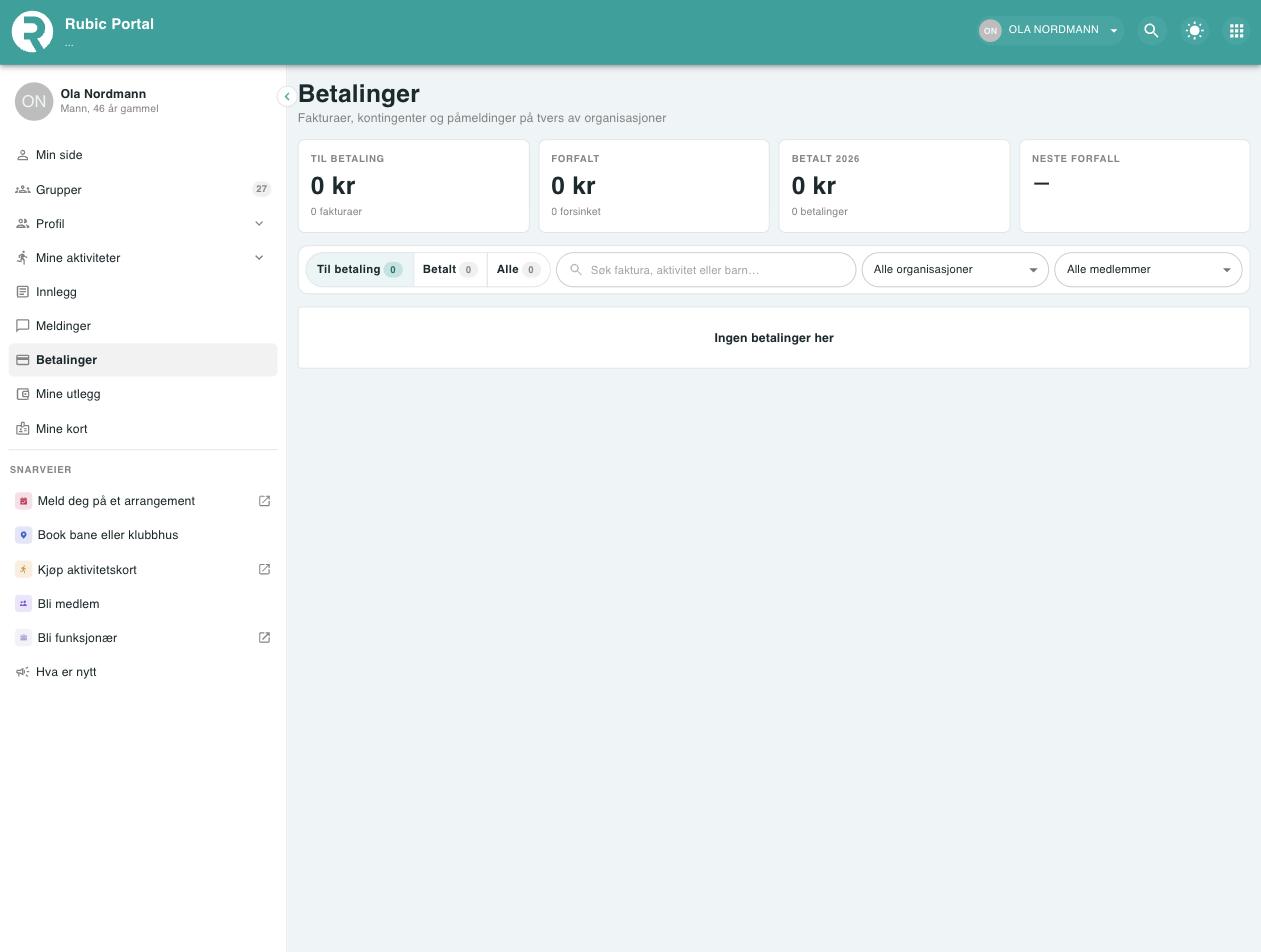Click the FORFALT summary card

[x=654, y=186]
